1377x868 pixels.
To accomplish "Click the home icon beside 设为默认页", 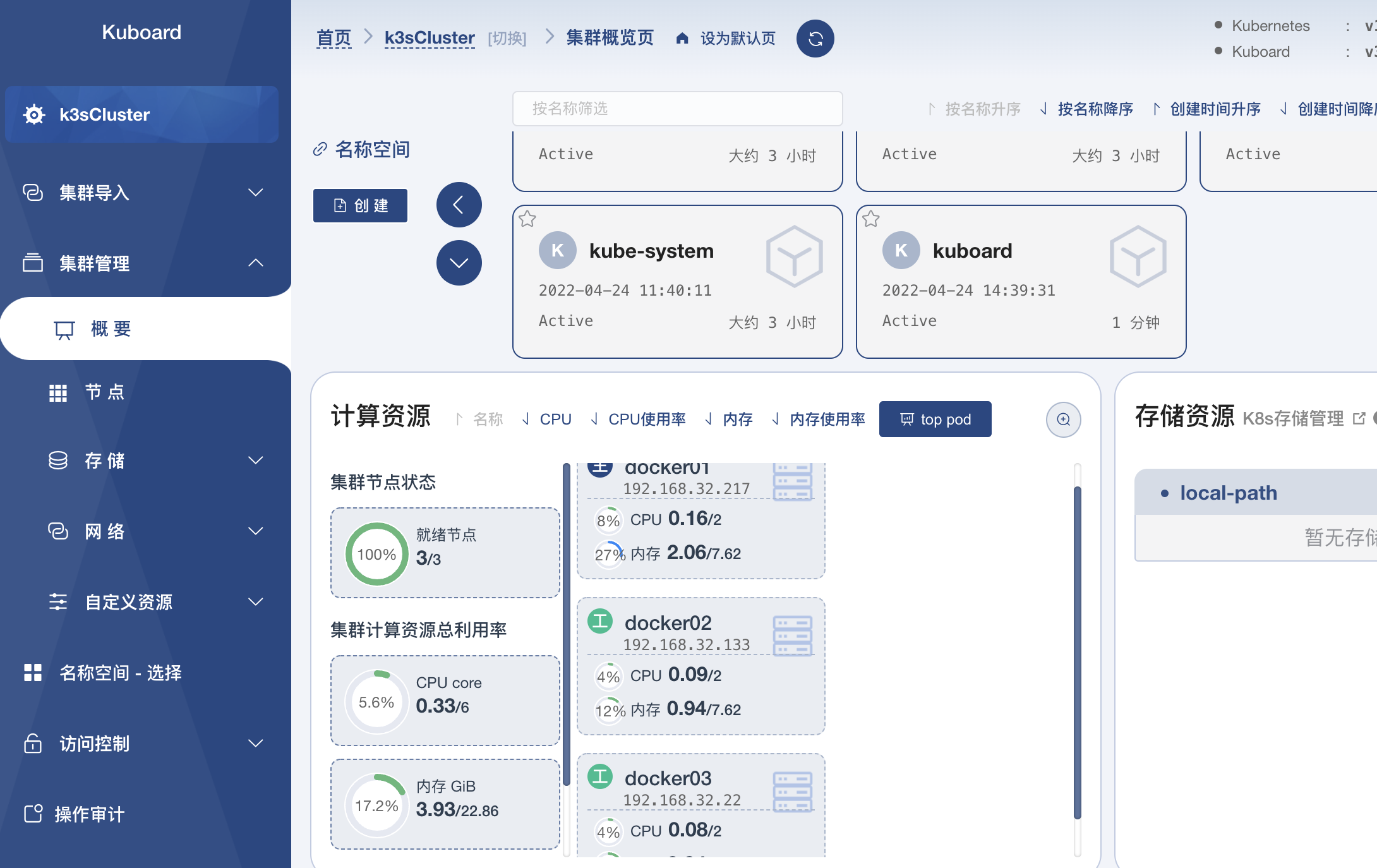I will coord(682,38).
